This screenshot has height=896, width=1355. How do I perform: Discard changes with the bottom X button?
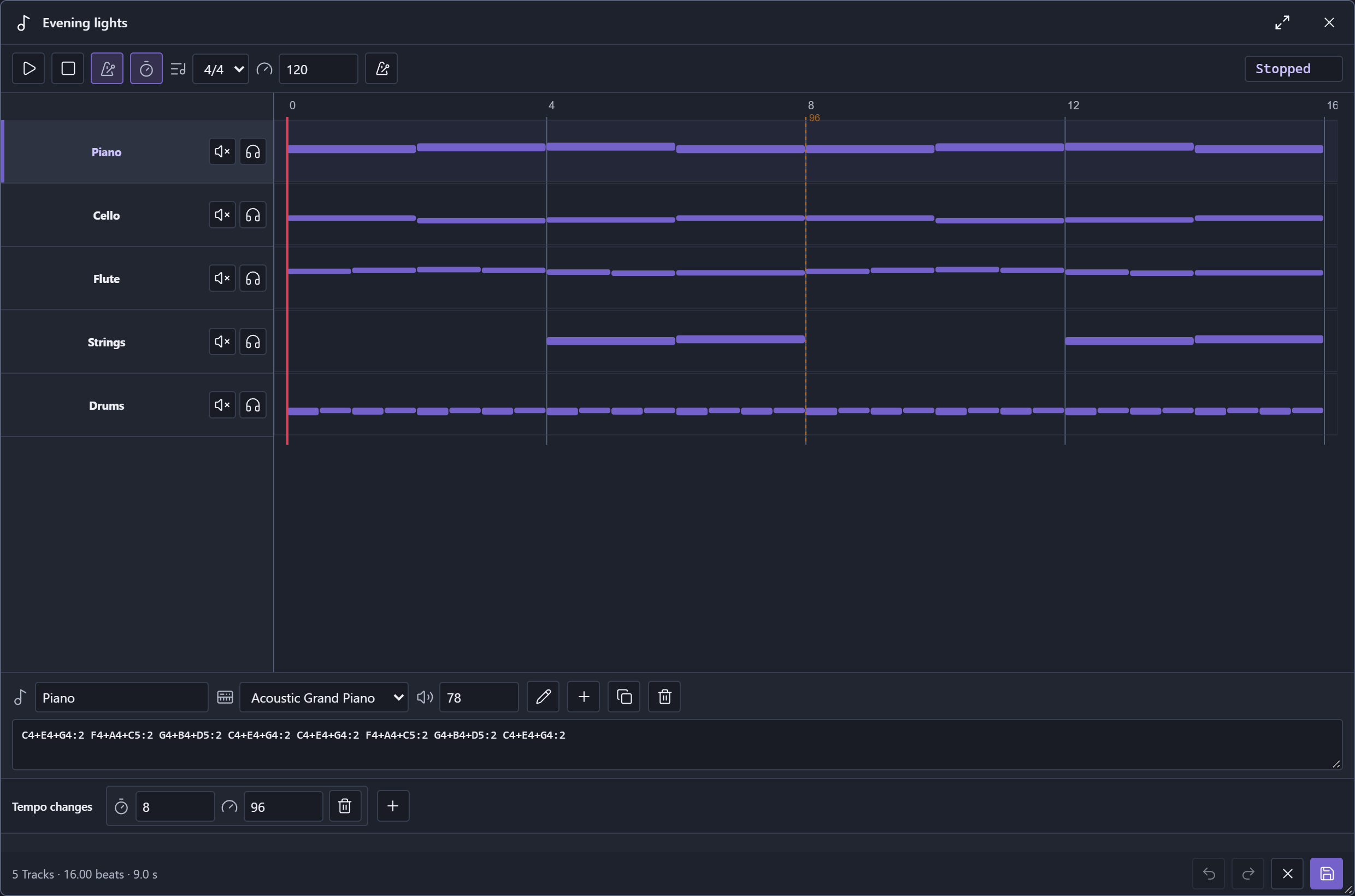[x=1287, y=874]
